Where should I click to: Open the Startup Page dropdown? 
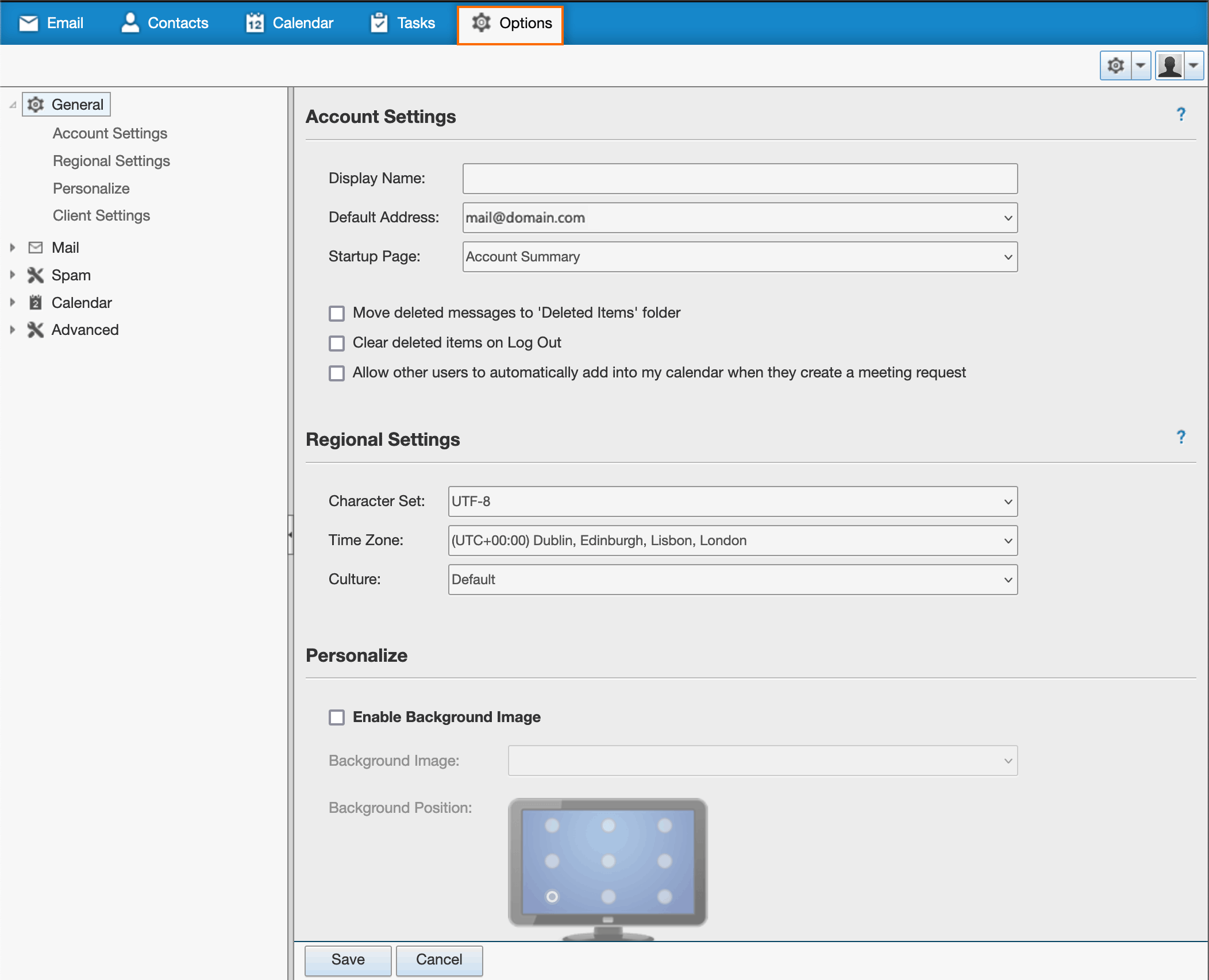(740, 257)
